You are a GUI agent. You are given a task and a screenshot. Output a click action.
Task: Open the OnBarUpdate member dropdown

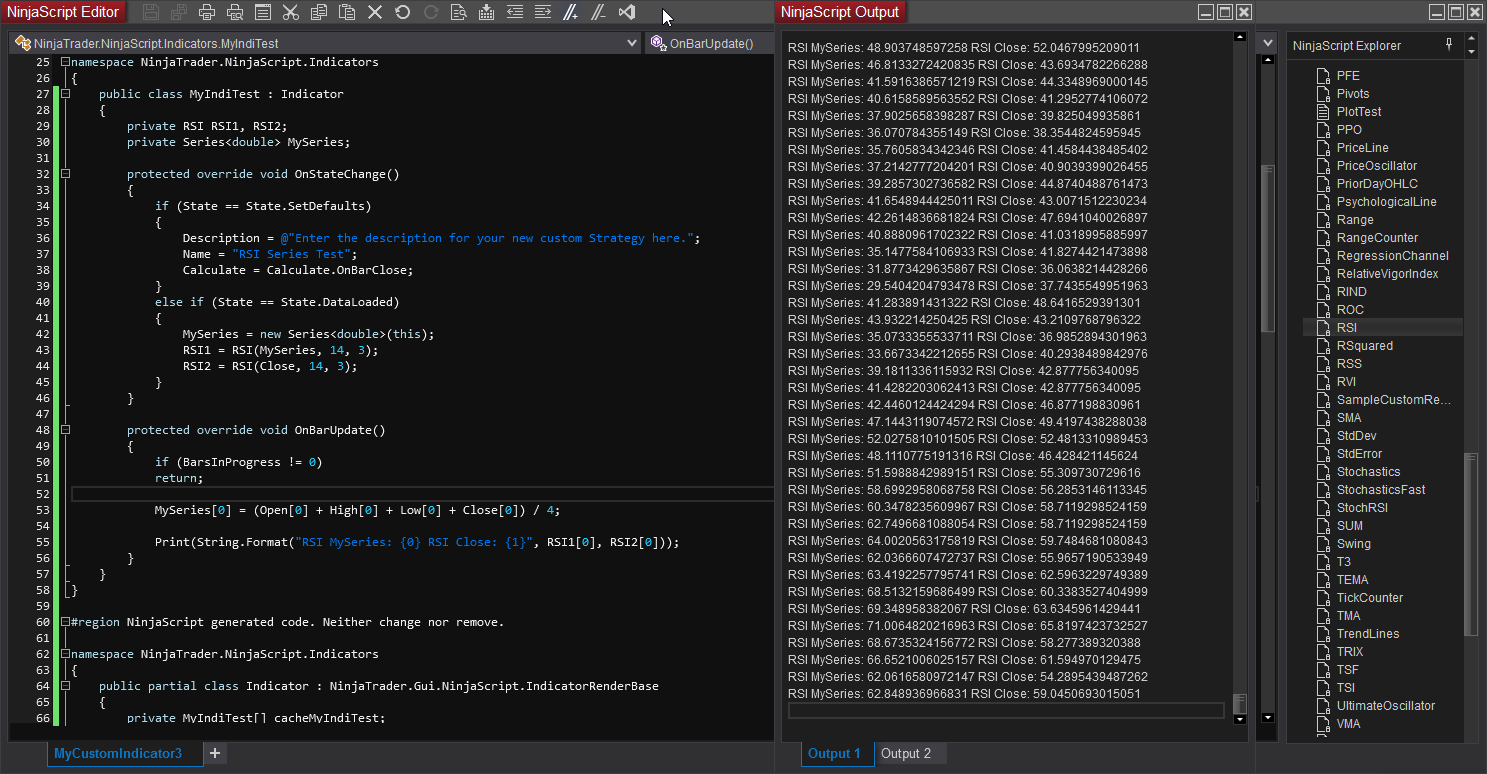tap(710, 44)
